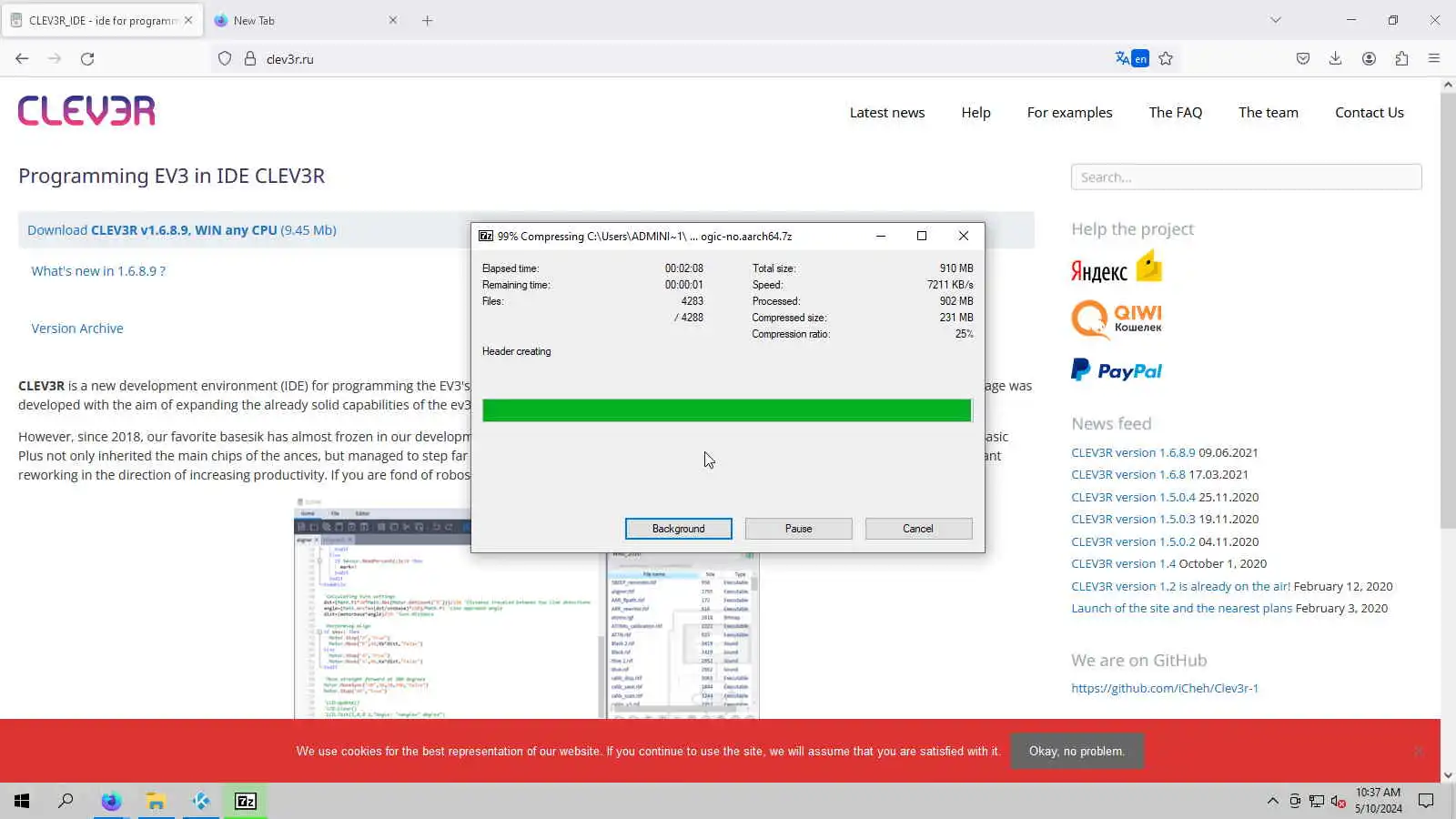Open Windows taskbar search
This screenshot has height=819, width=1456.
pyautogui.click(x=66, y=801)
